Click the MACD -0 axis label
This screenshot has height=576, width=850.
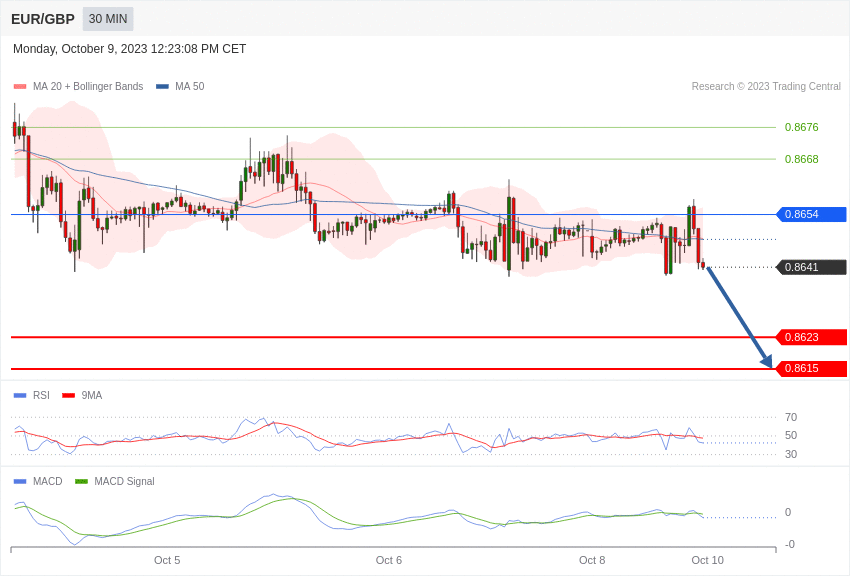coord(790,544)
